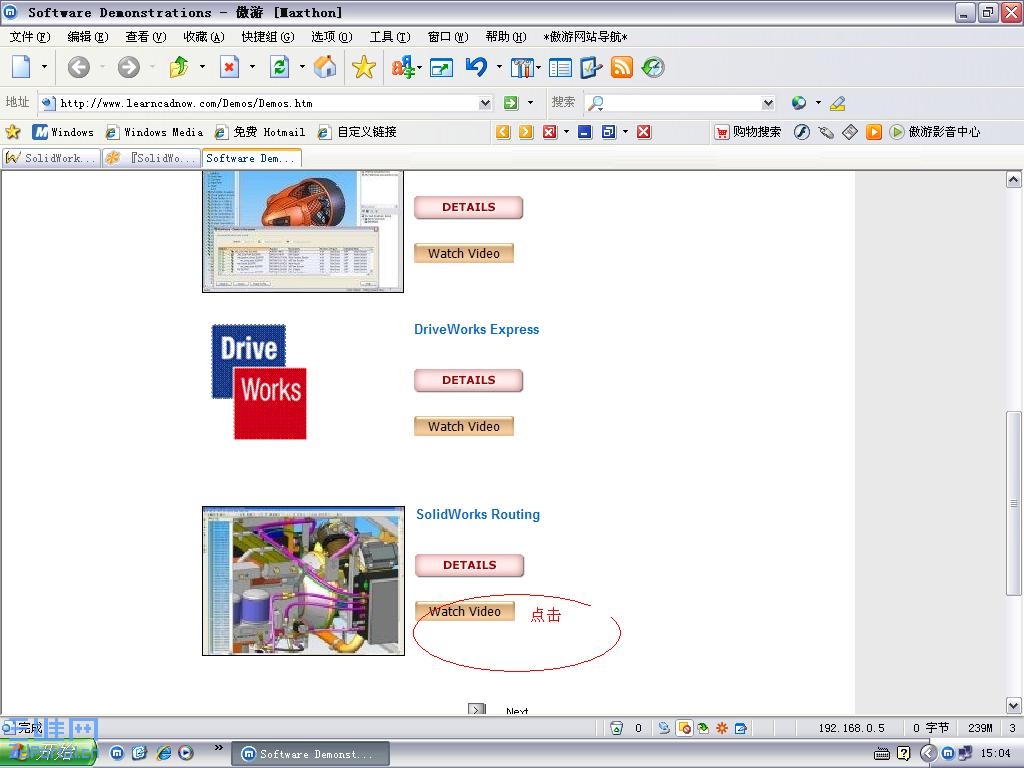Switch to the Software Dem... tab
Image resolution: width=1024 pixels, height=768 pixels.
251,158
